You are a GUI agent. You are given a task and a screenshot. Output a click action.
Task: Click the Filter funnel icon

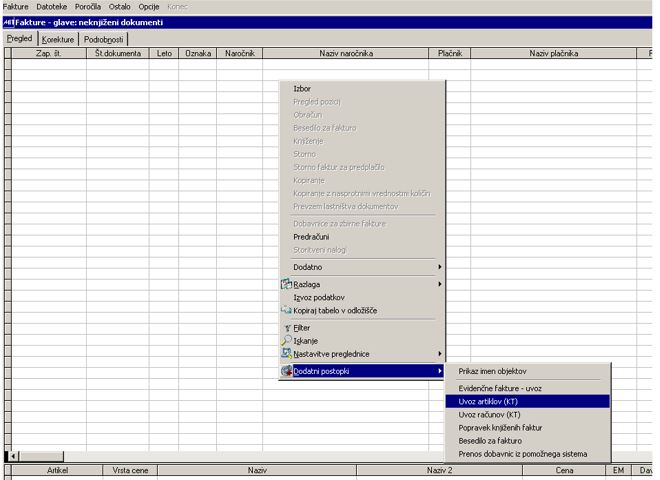[x=287, y=328]
